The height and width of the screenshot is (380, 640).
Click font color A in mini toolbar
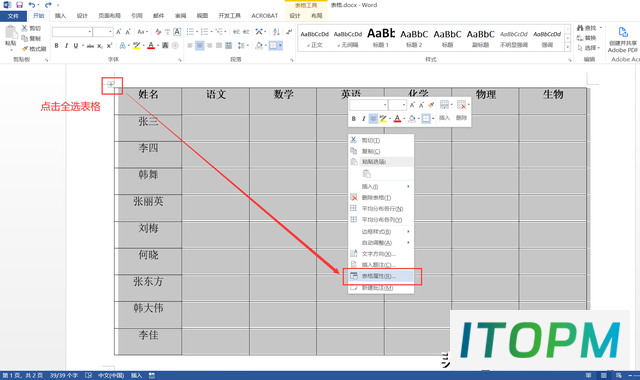pyautogui.click(x=397, y=119)
